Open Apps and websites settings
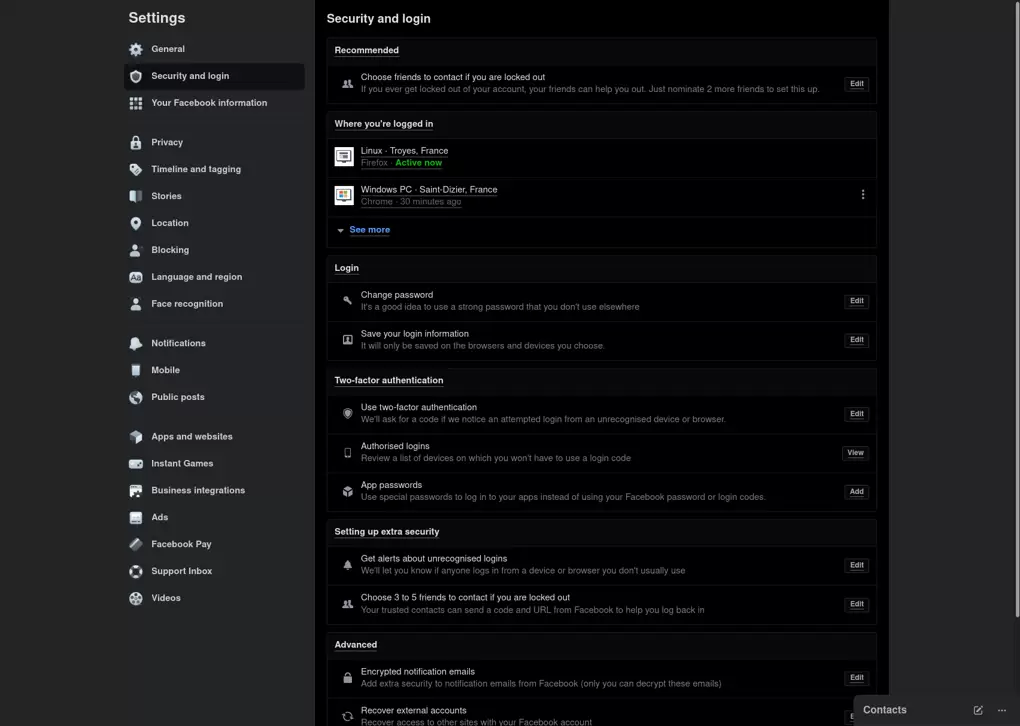Image resolution: width=1020 pixels, height=726 pixels. (214, 437)
